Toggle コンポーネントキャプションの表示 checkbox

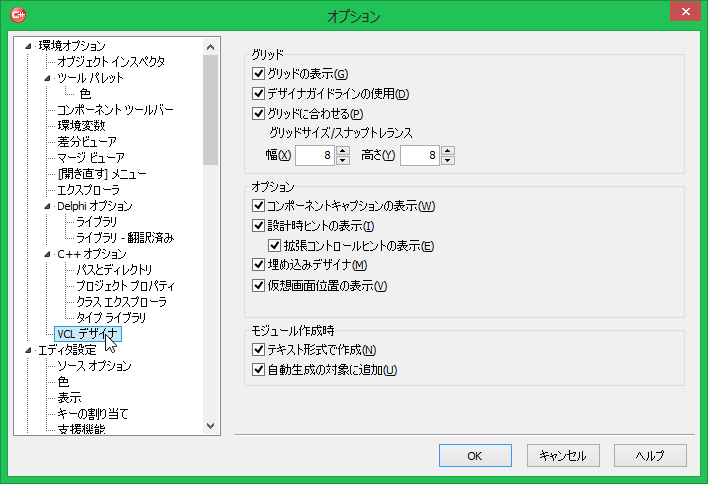point(259,206)
